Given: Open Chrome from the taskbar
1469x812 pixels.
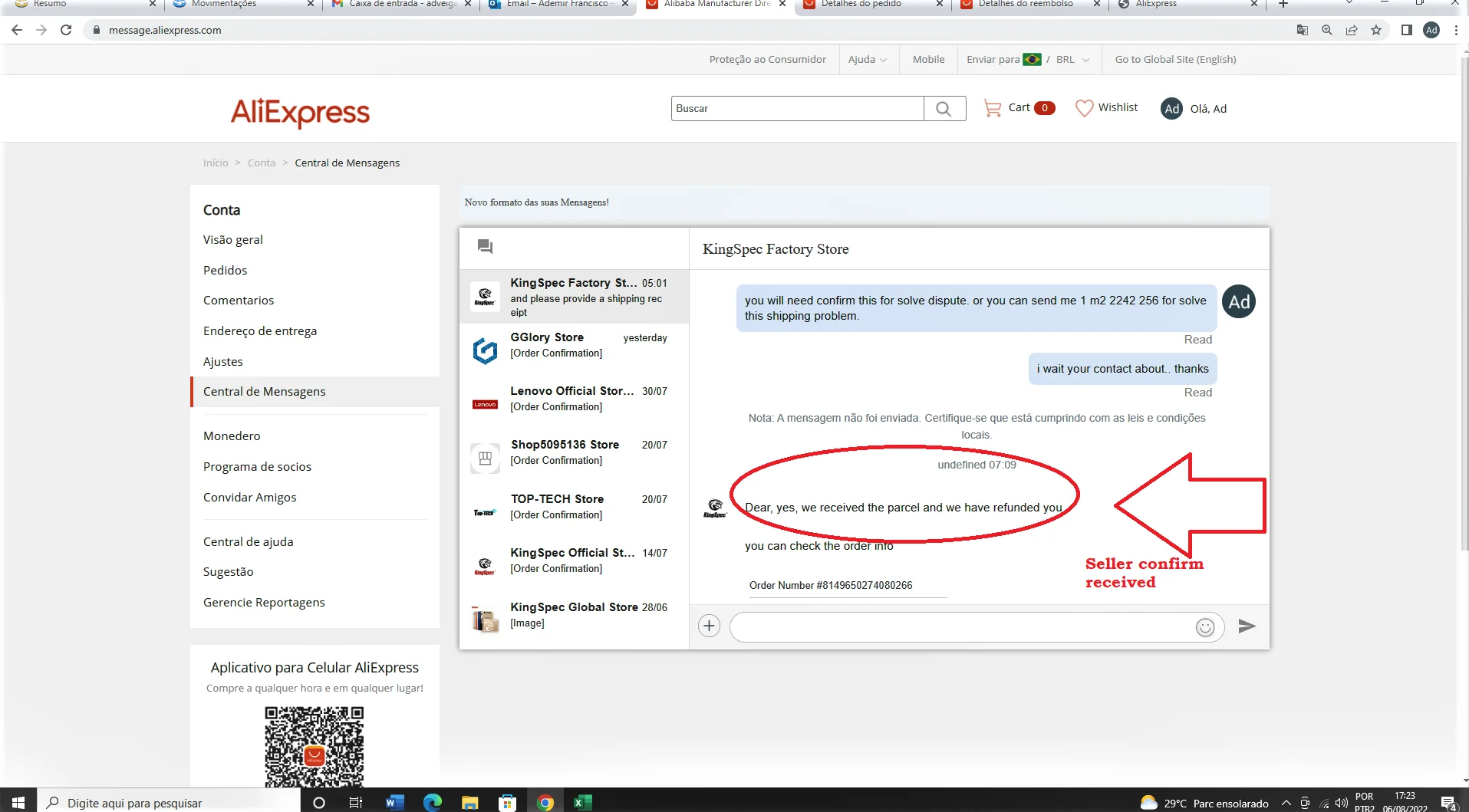Looking at the screenshot, I should coord(545,803).
